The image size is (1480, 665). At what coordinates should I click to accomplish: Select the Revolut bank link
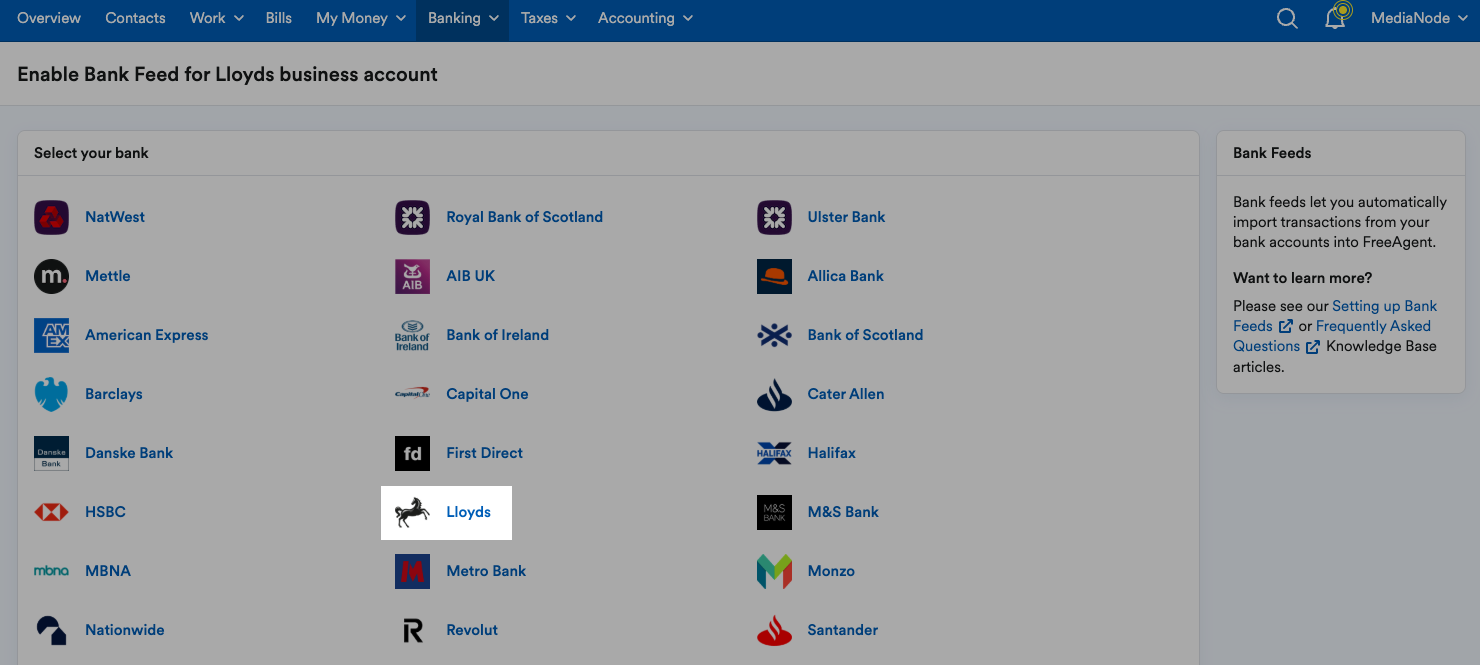pos(472,630)
